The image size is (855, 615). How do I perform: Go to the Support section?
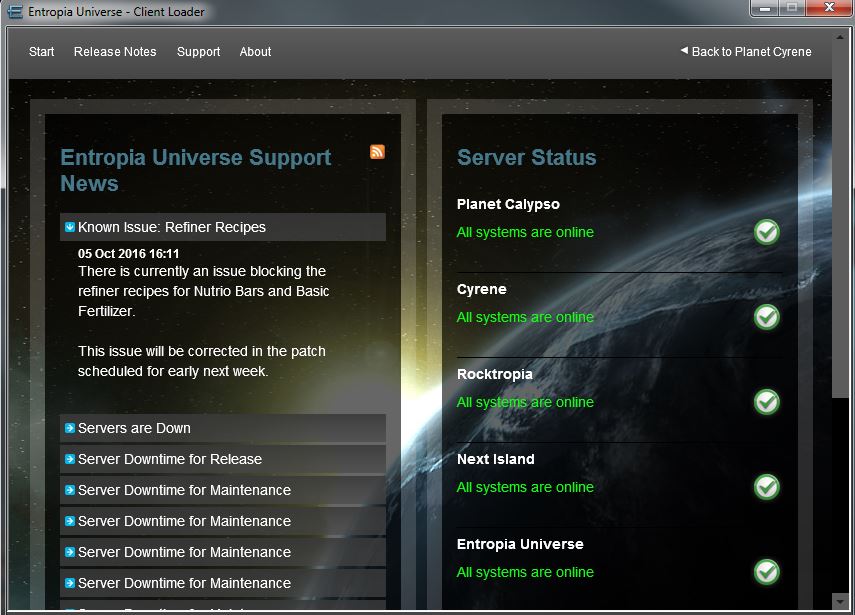[x=198, y=52]
